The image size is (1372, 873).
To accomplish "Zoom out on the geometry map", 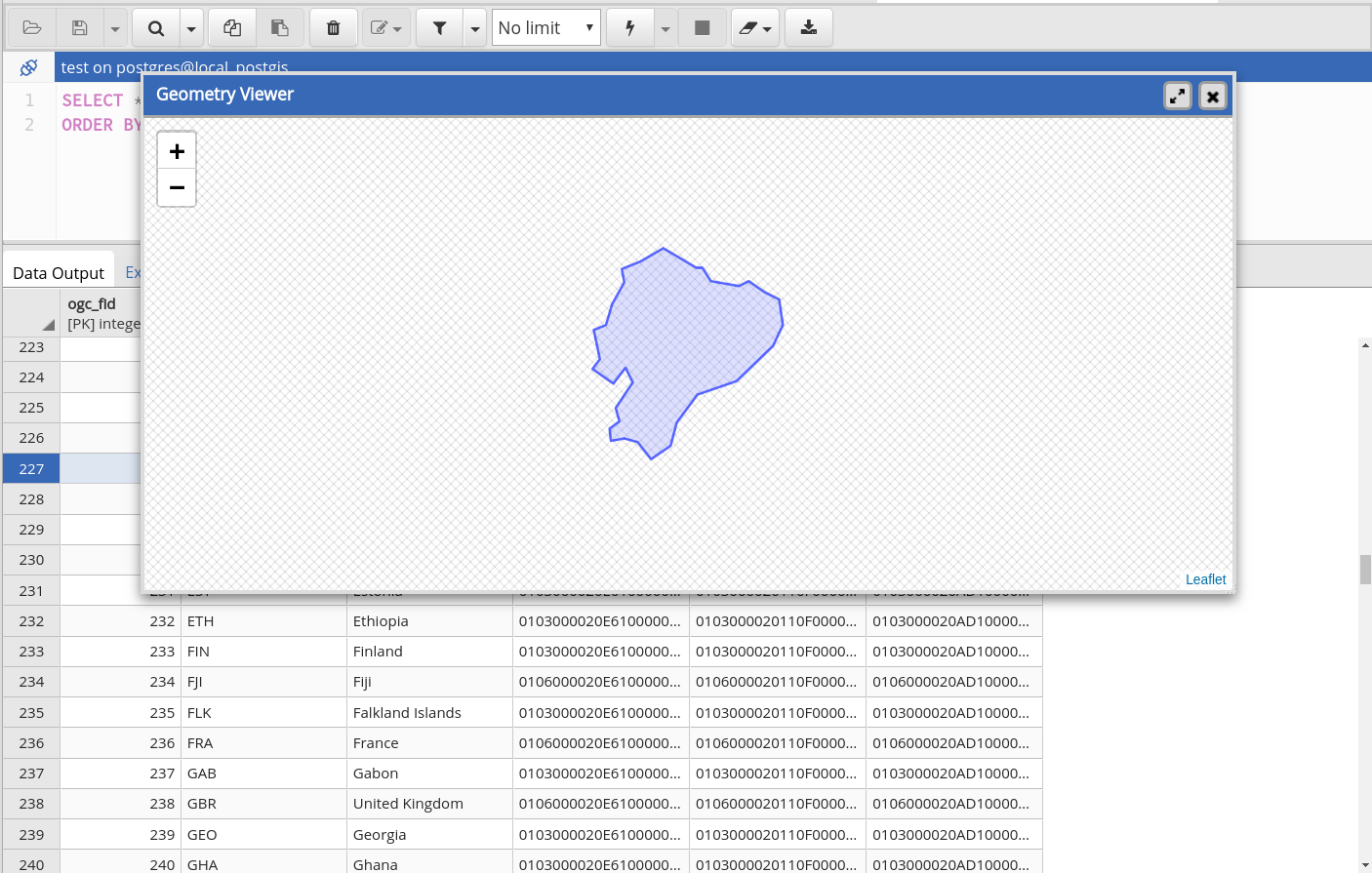I will point(177,187).
